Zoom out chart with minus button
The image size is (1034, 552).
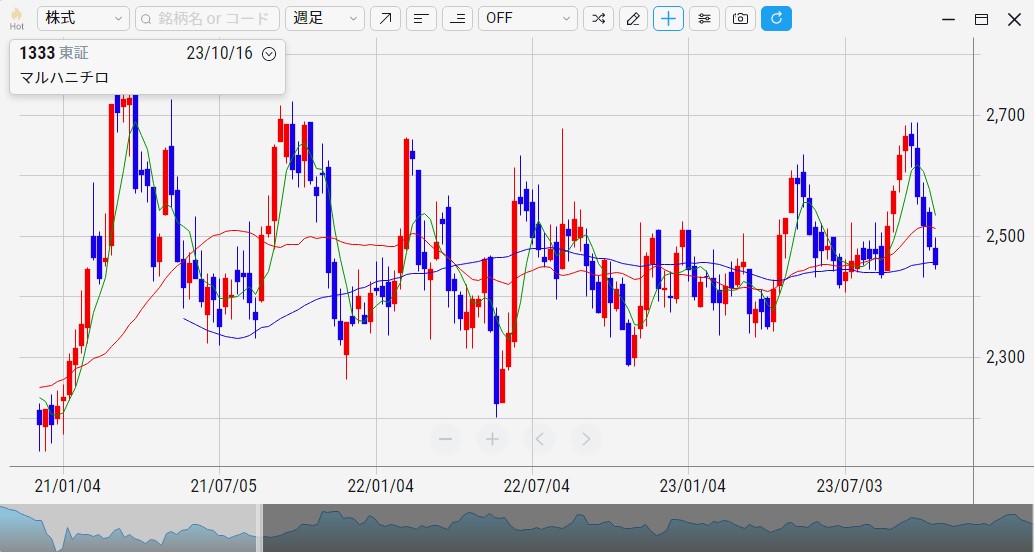(446, 438)
